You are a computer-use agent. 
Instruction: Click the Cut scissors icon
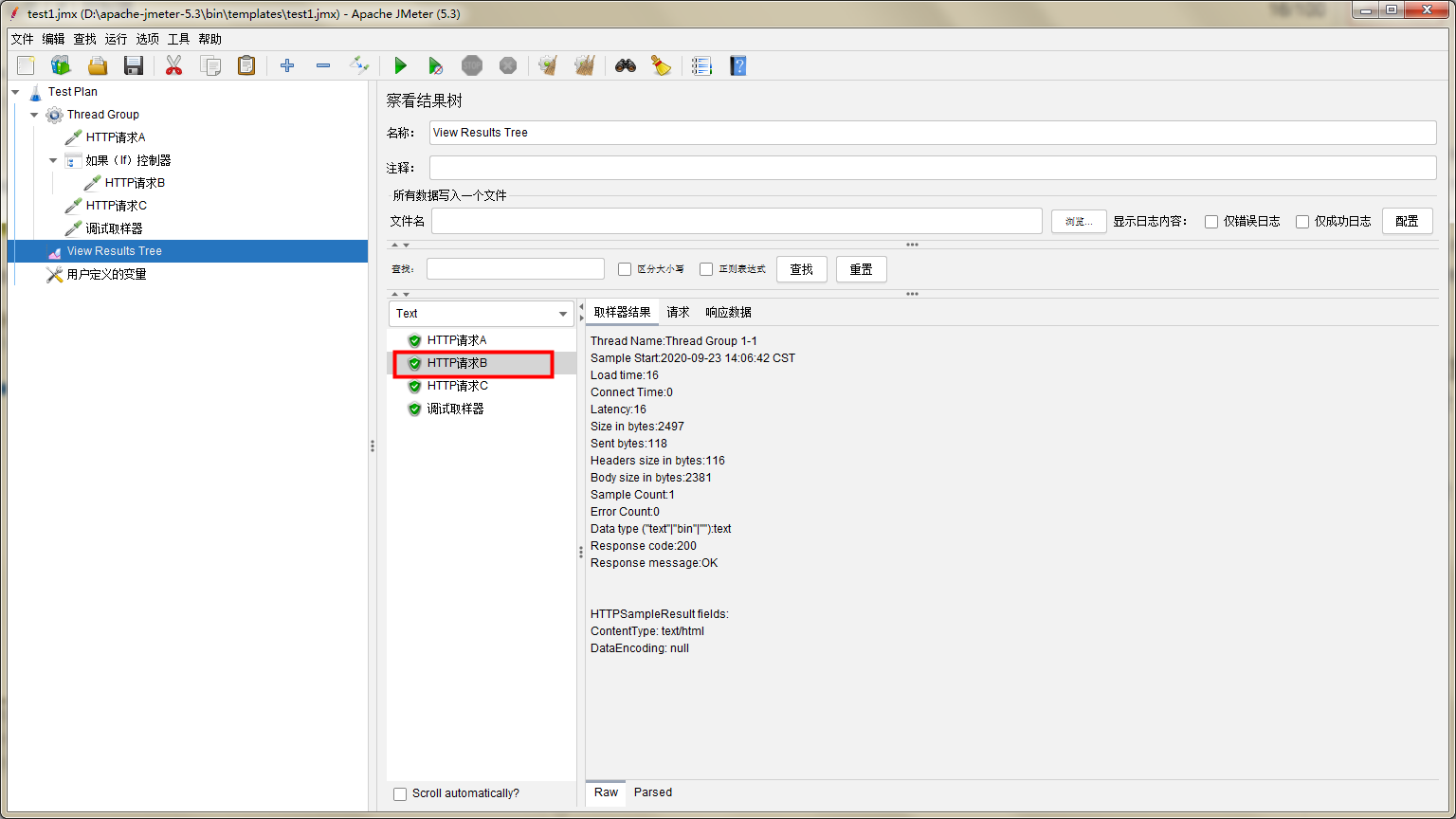pos(173,65)
